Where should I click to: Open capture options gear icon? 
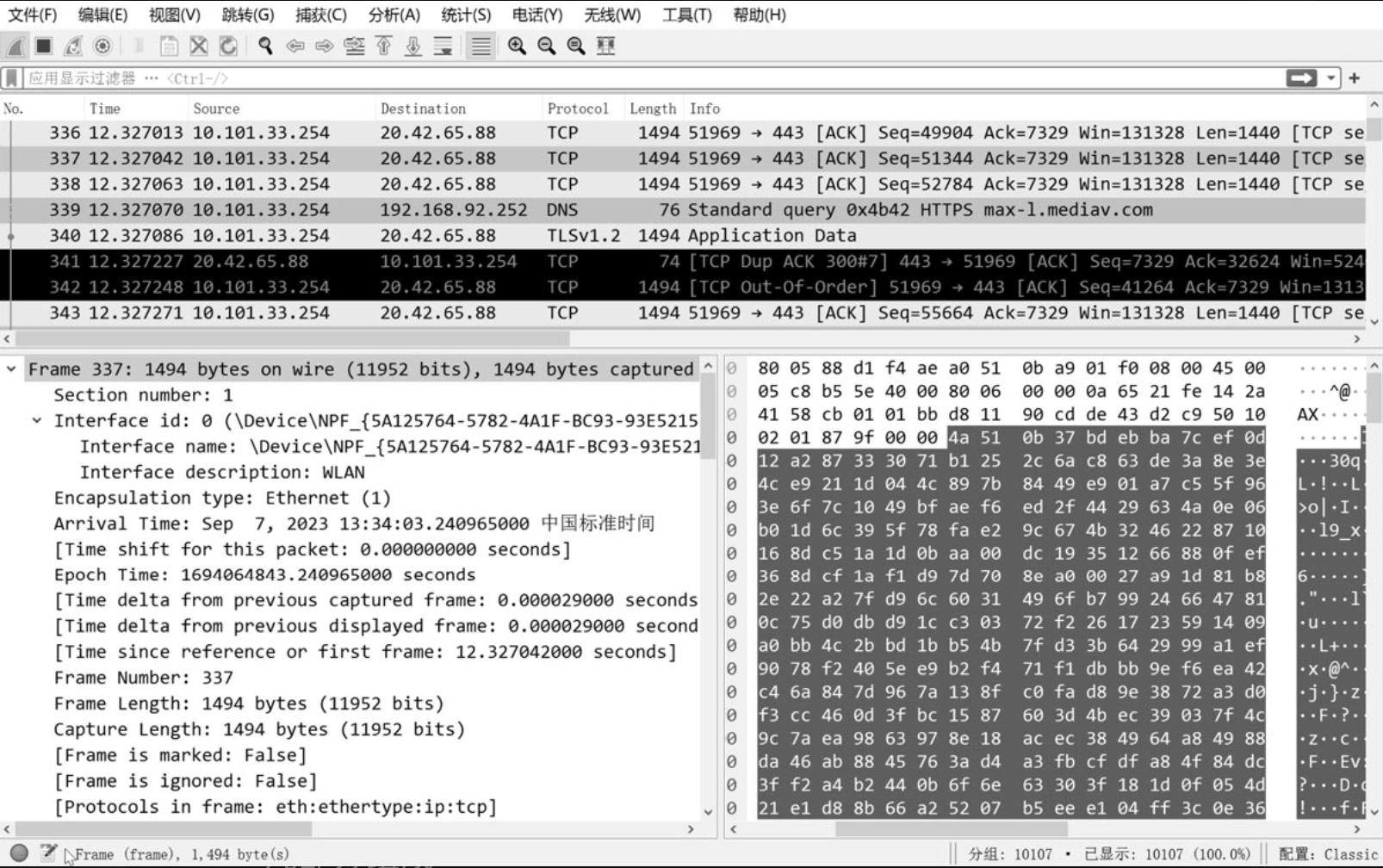coord(102,46)
